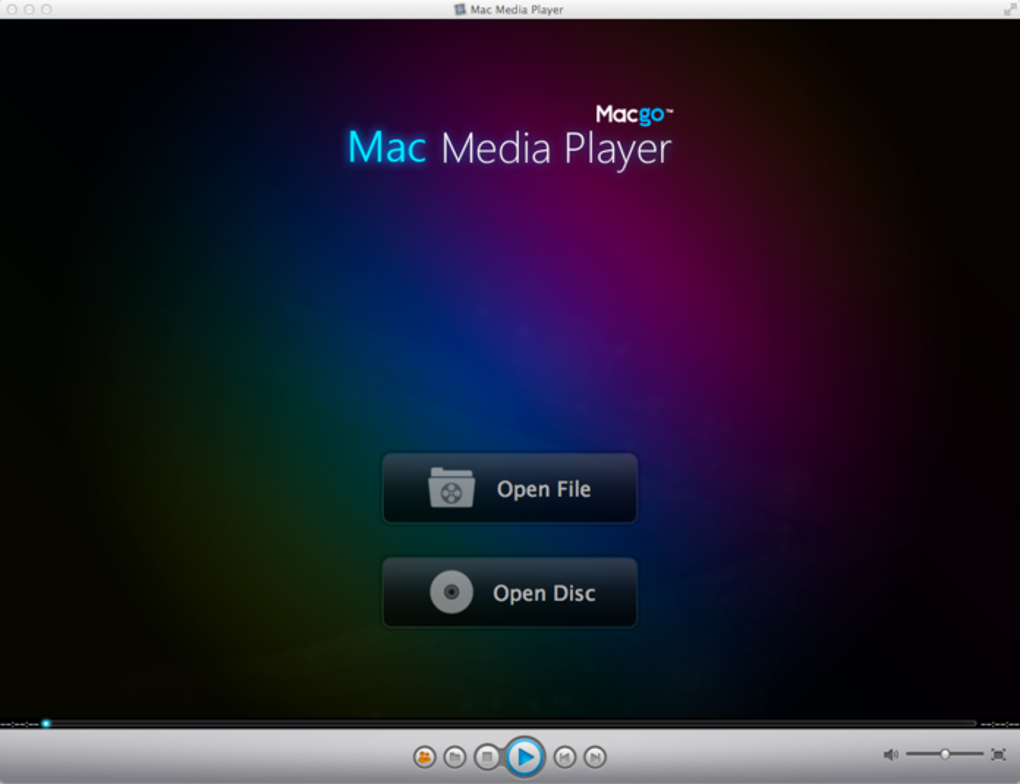
Task: Skip to previous chapter button
Action: 565,757
